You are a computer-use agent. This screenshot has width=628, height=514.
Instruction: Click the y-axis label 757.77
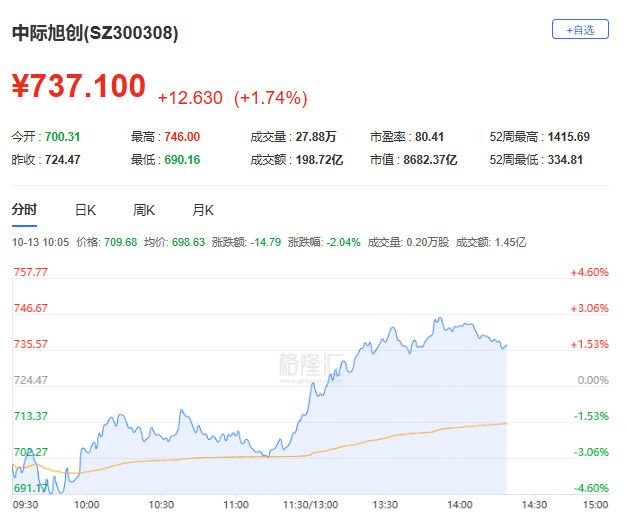click(30, 272)
